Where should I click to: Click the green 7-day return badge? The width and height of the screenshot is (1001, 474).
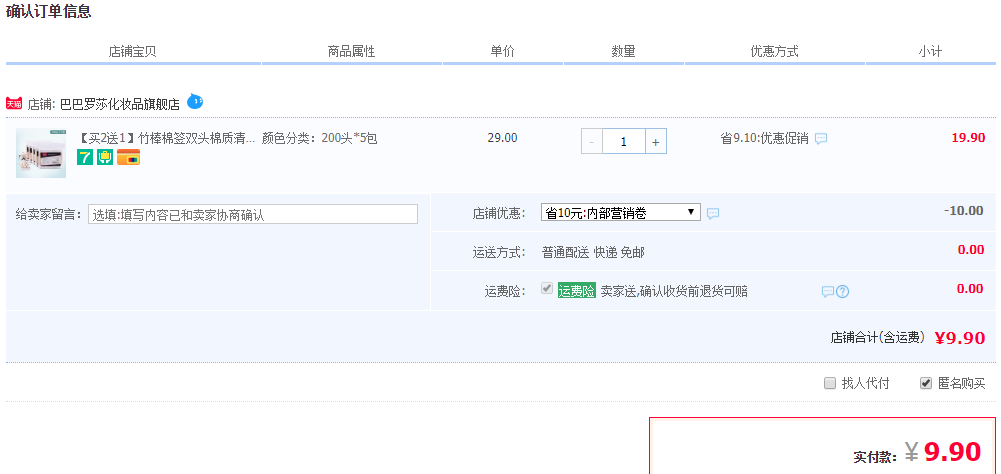(x=85, y=157)
